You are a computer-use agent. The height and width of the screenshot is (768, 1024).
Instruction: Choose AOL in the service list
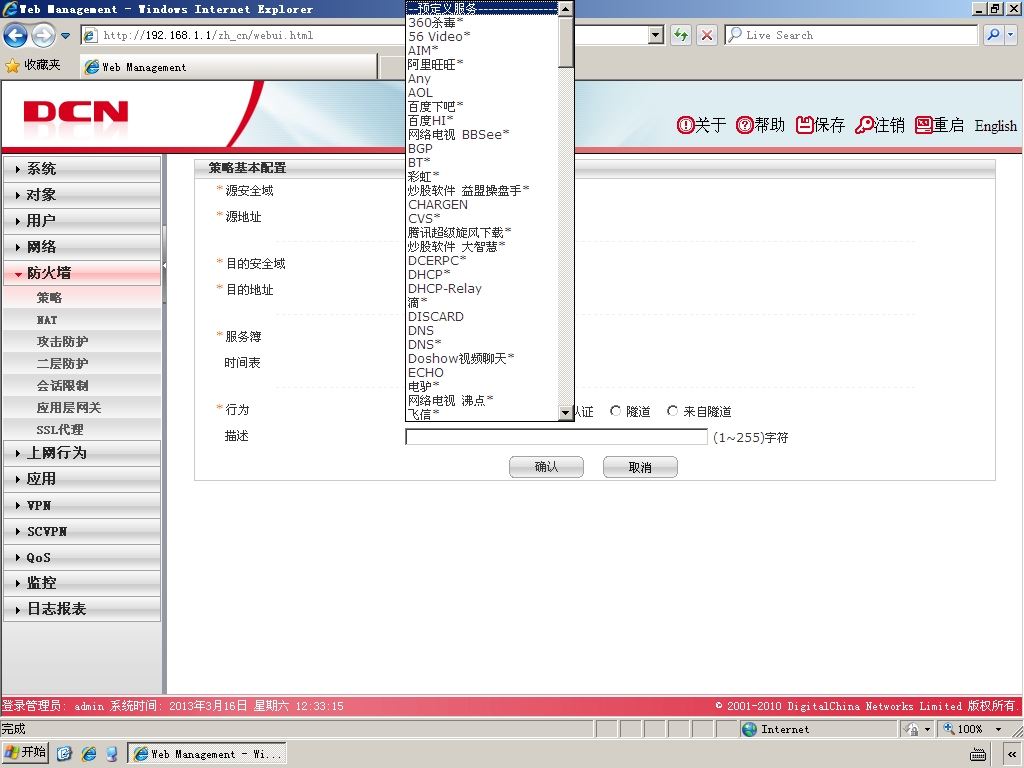point(482,93)
